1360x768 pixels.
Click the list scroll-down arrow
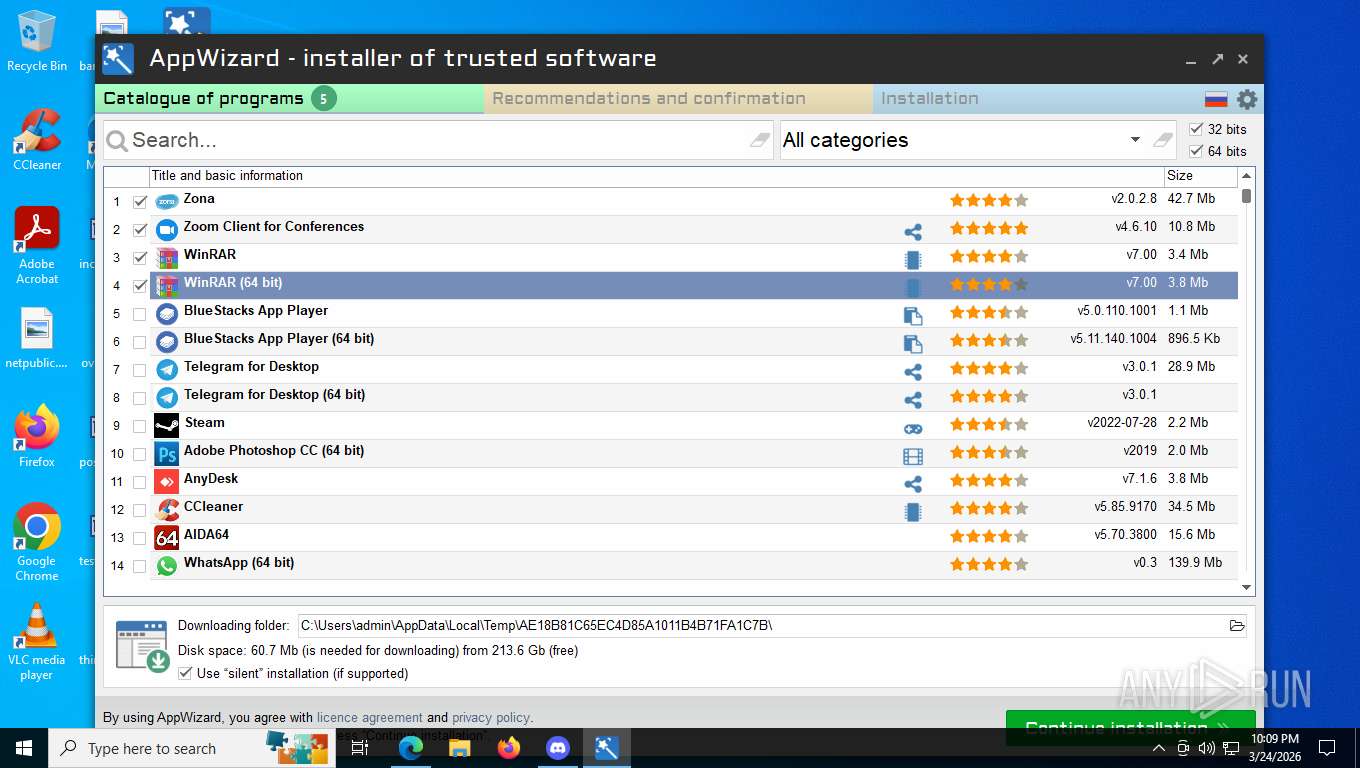(x=1246, y=588)
